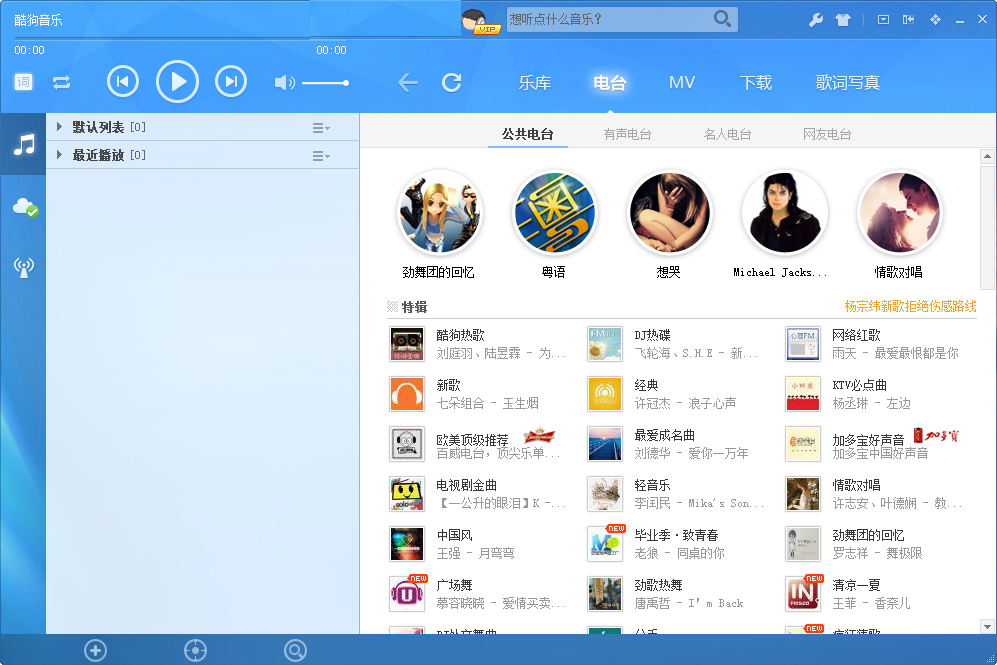Select the 电台 tab

pyautogui.click(x=610, y=83)
